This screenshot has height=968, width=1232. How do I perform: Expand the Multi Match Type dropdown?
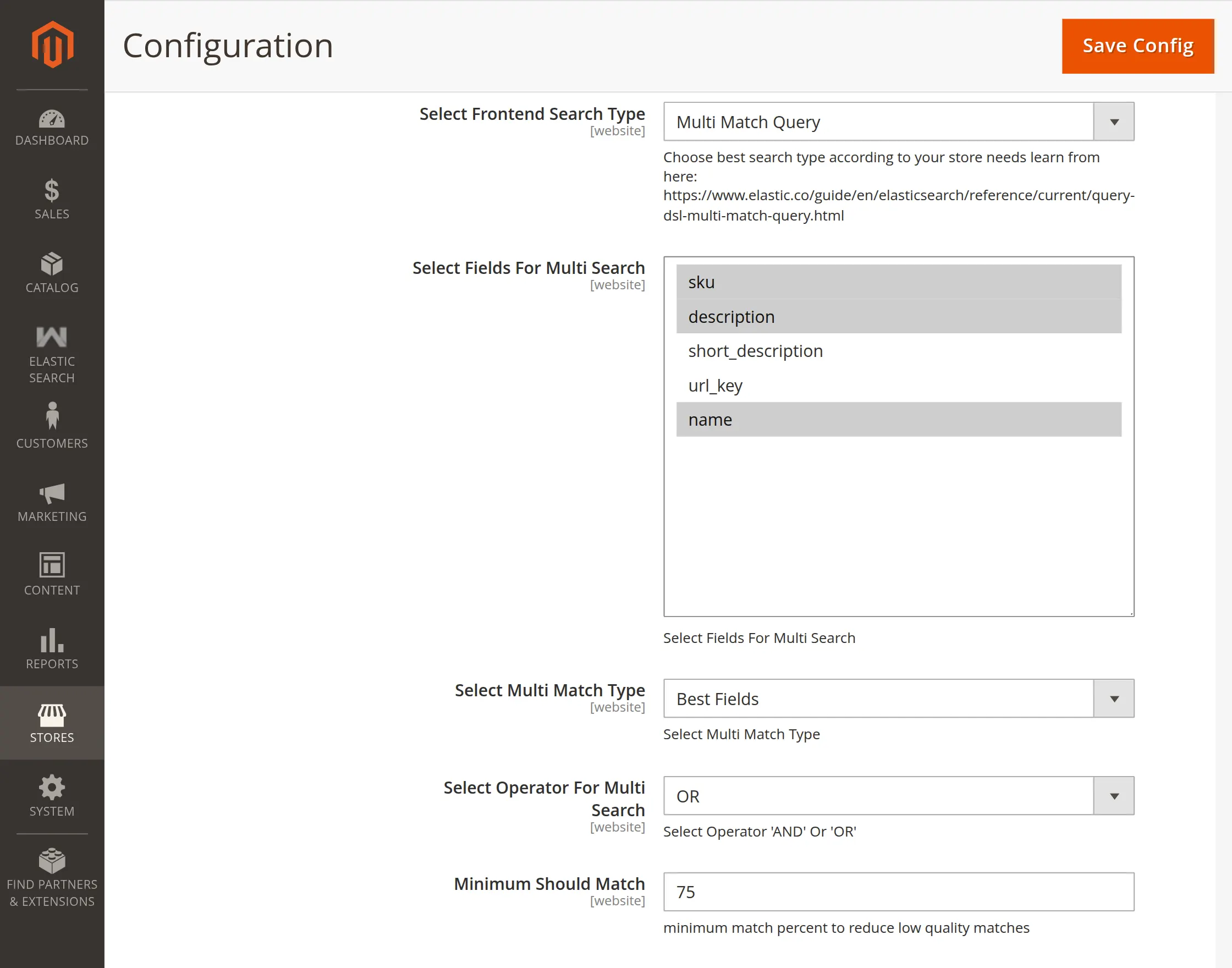click(x=898, y=698)
